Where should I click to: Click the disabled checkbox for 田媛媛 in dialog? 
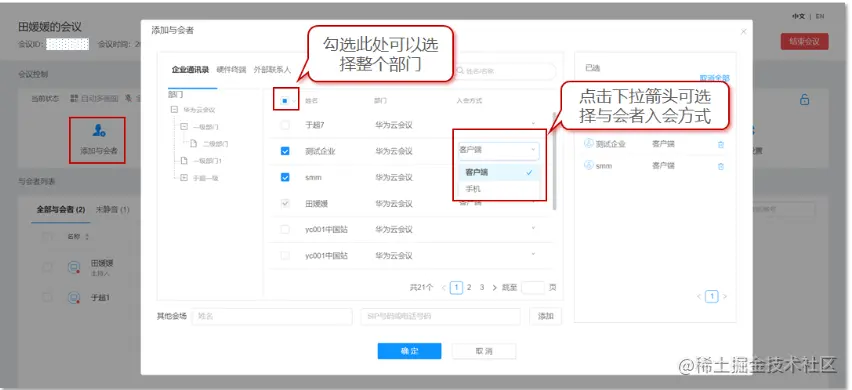285,204
